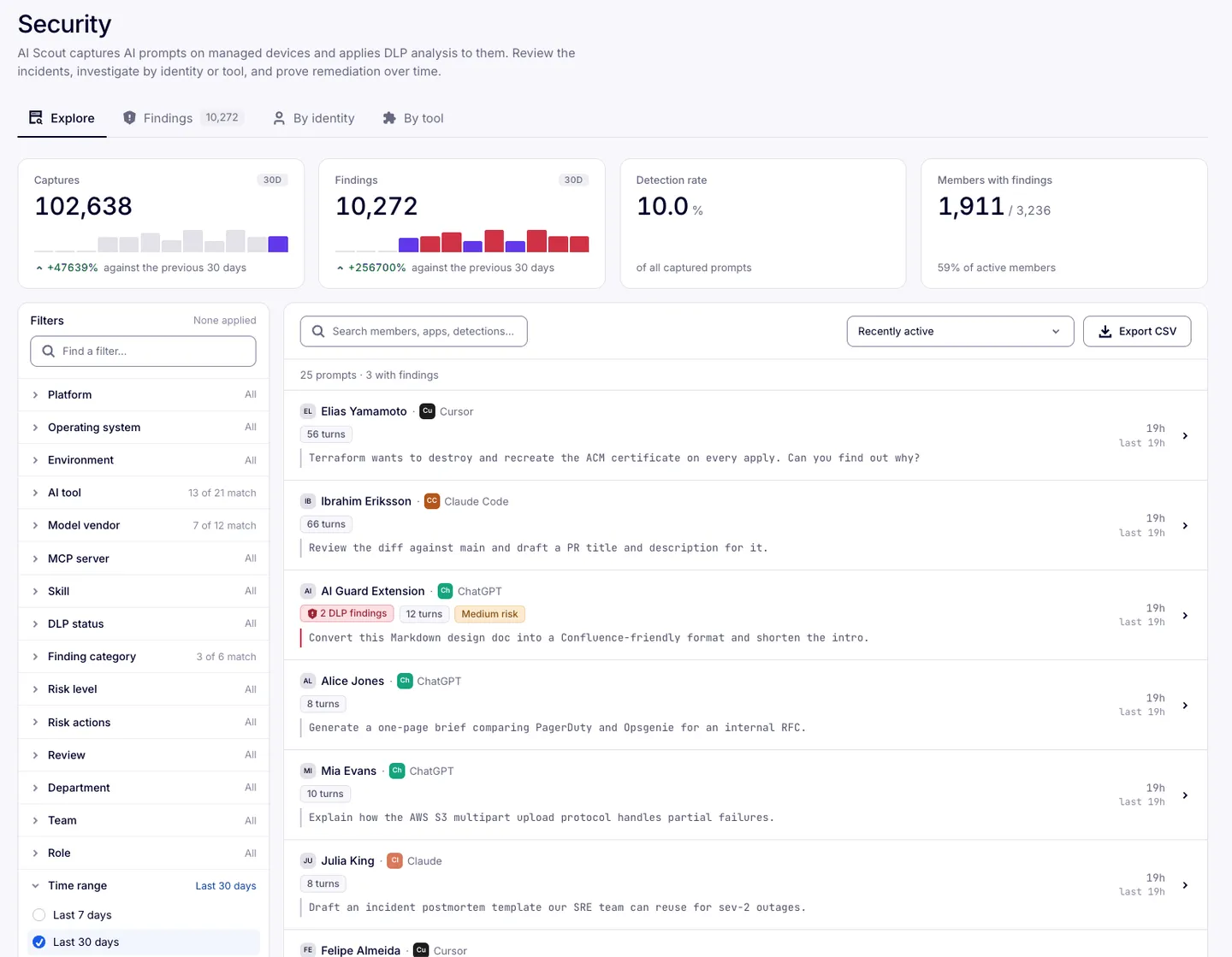This screenshot has width=1232, height=957.
Task: Click the Claude icon beside Julia King
Action: (x=394, y=860)
